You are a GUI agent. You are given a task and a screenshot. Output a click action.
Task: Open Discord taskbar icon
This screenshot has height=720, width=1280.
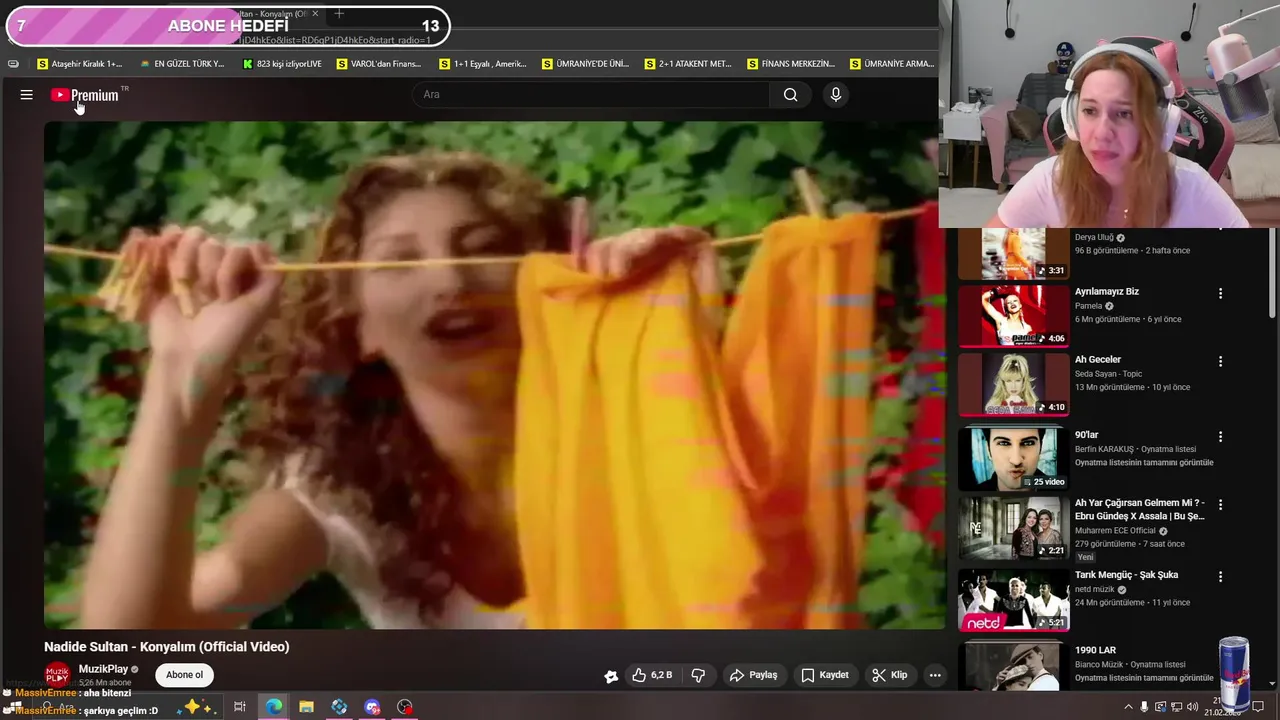[x=372, y=707]
